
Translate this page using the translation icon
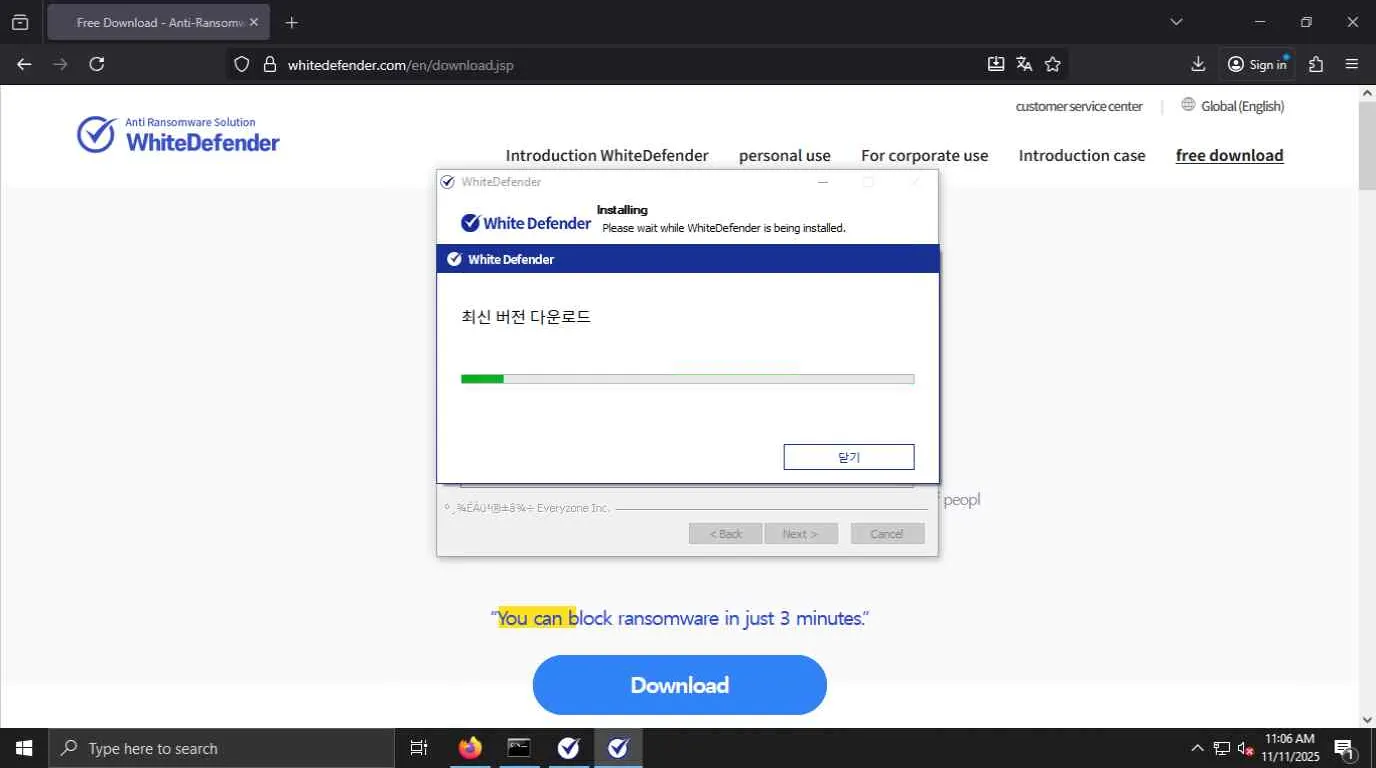[x=1024, y=64]
